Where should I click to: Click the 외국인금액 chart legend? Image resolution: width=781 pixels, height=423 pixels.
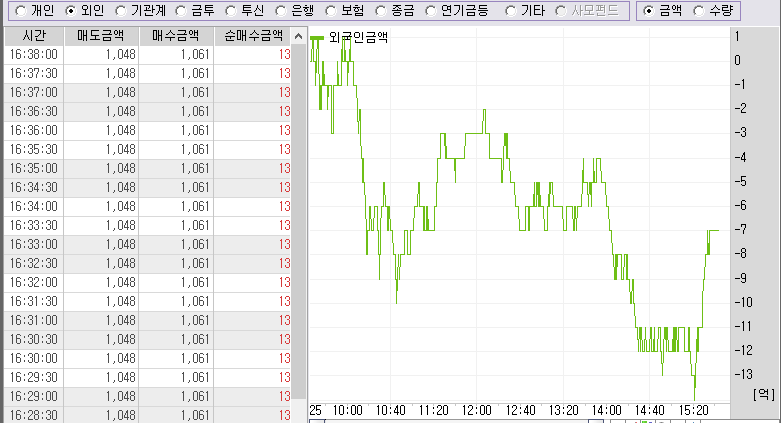[349, 37]
